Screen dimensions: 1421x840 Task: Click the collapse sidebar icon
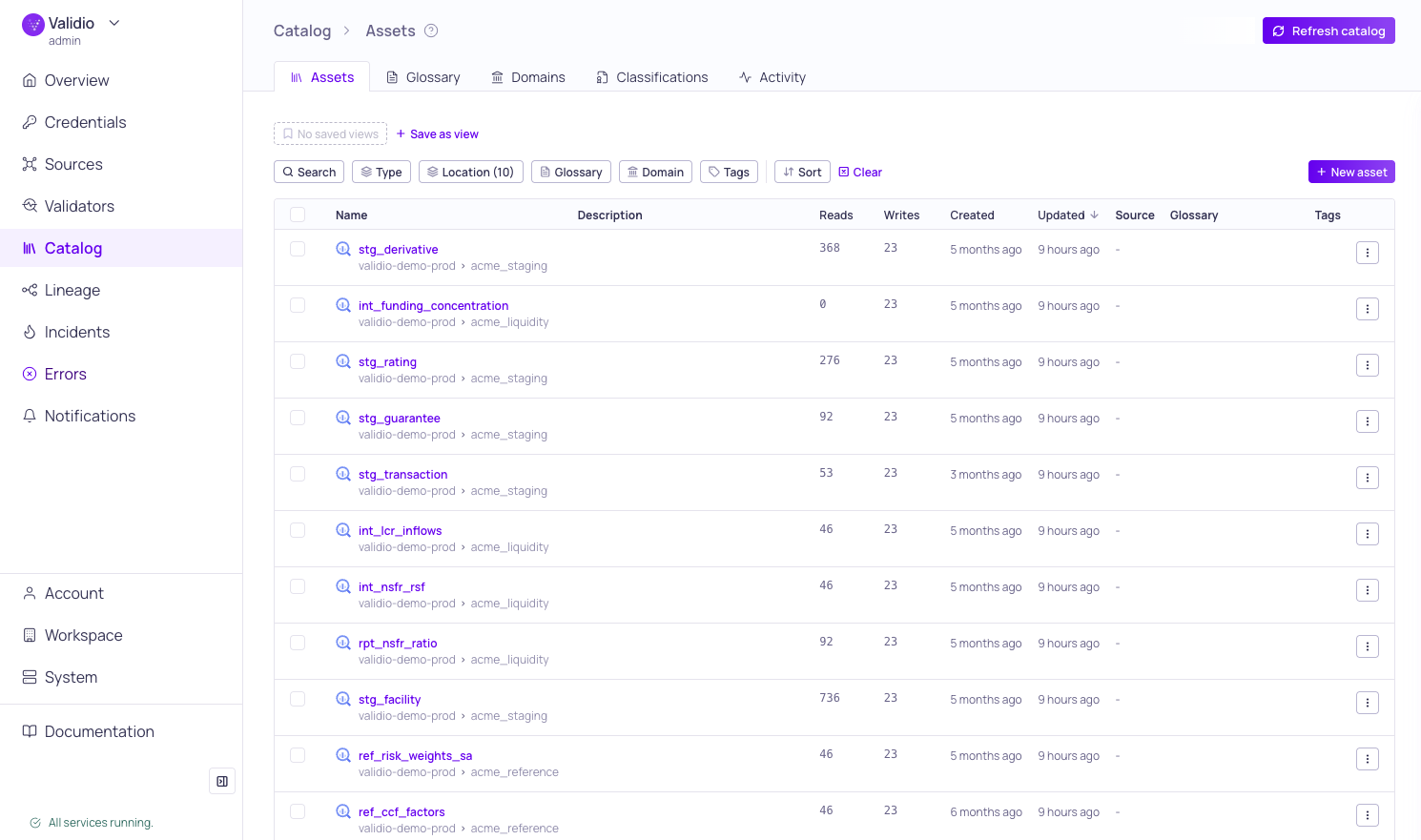222,781
